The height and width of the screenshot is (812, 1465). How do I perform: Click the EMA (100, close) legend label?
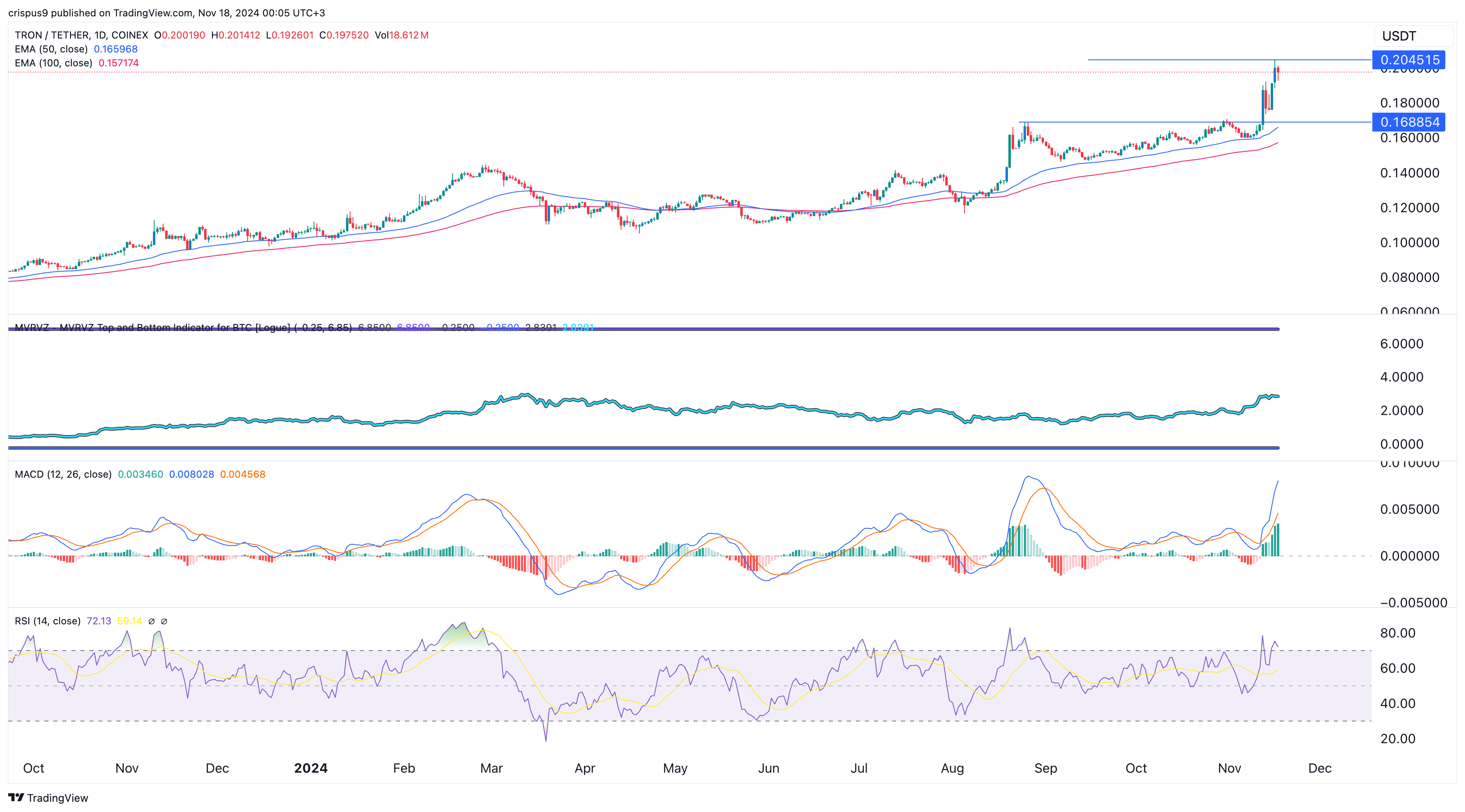coord(53,63)
